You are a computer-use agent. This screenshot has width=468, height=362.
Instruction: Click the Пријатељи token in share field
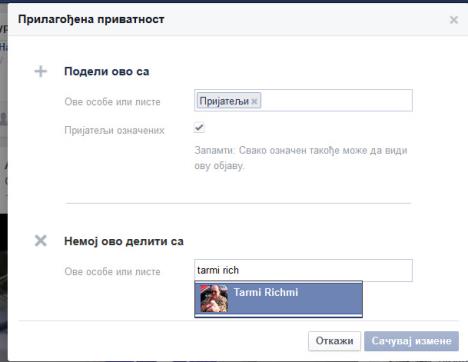[229, 101]
